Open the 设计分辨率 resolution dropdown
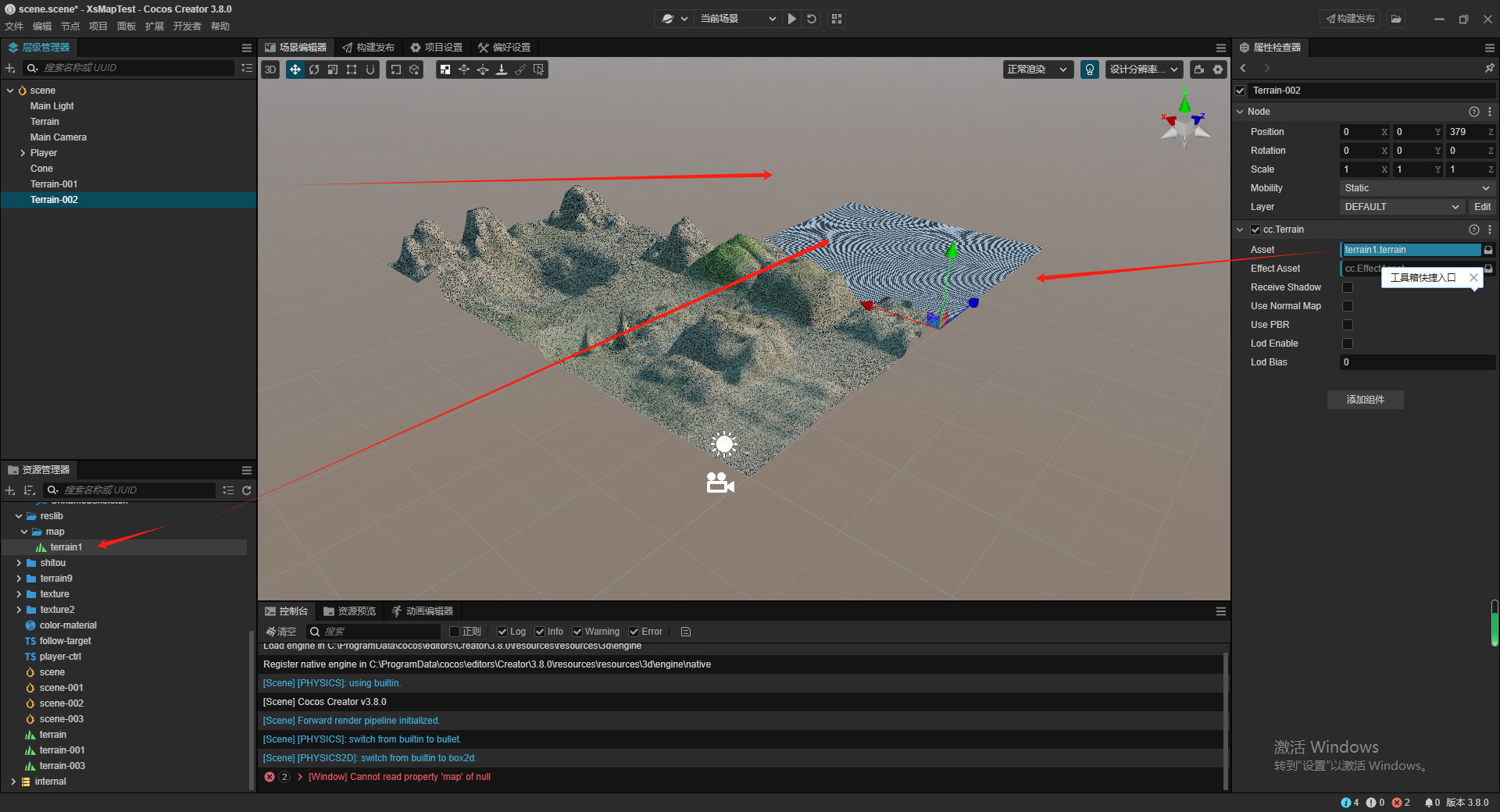 pyautogui.click(x=1144, y=69)
